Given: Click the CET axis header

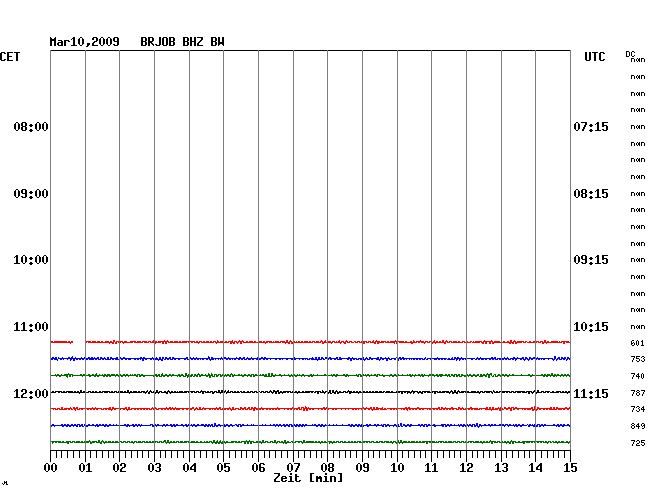Looking at the screenshot, I should [x=10, y=57].
